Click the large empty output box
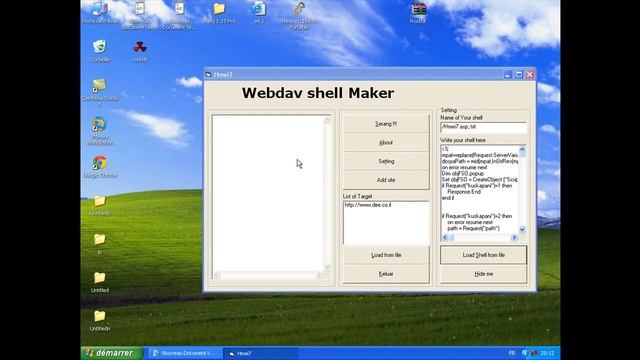The width and height of the screenshot is (640, 360). click(269, 193)
